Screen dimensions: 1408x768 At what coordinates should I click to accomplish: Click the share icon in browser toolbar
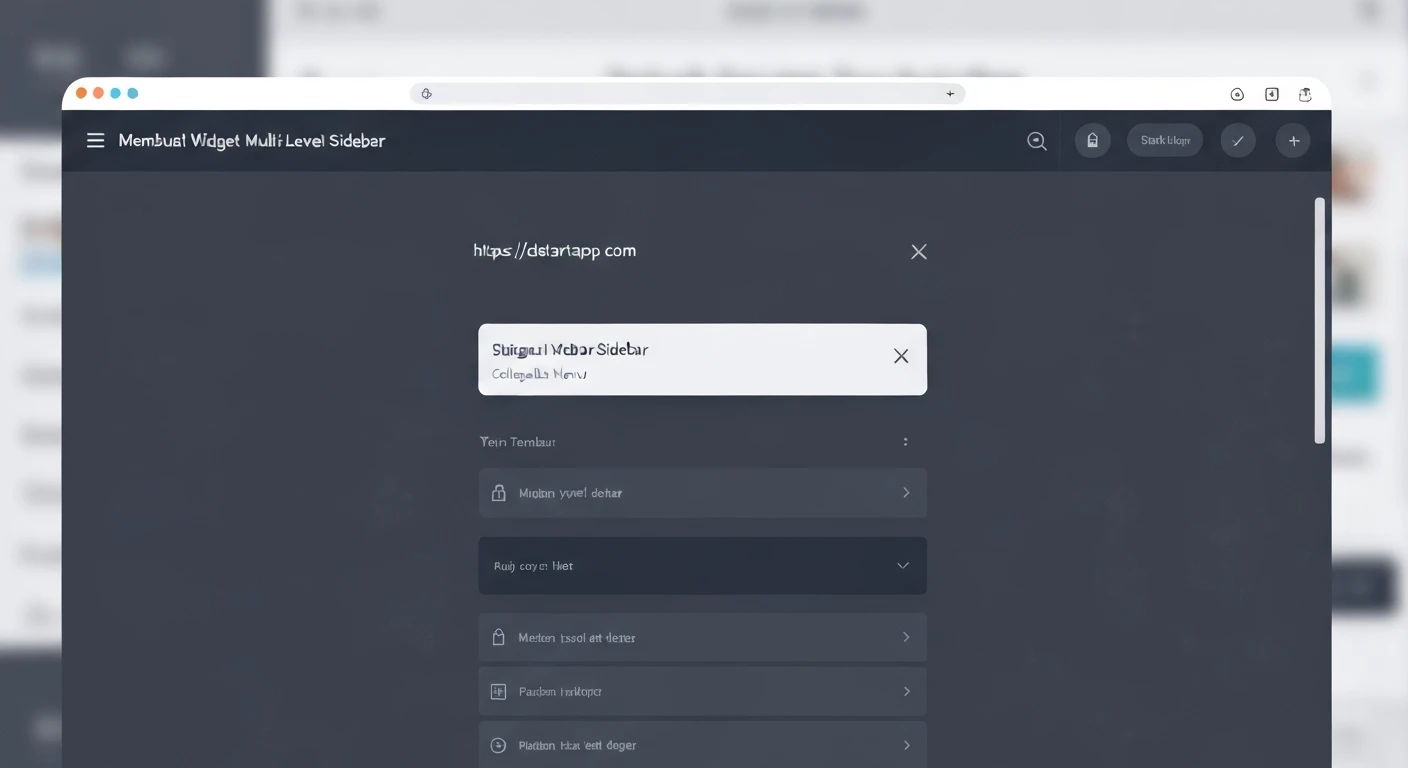[1305, 94]
